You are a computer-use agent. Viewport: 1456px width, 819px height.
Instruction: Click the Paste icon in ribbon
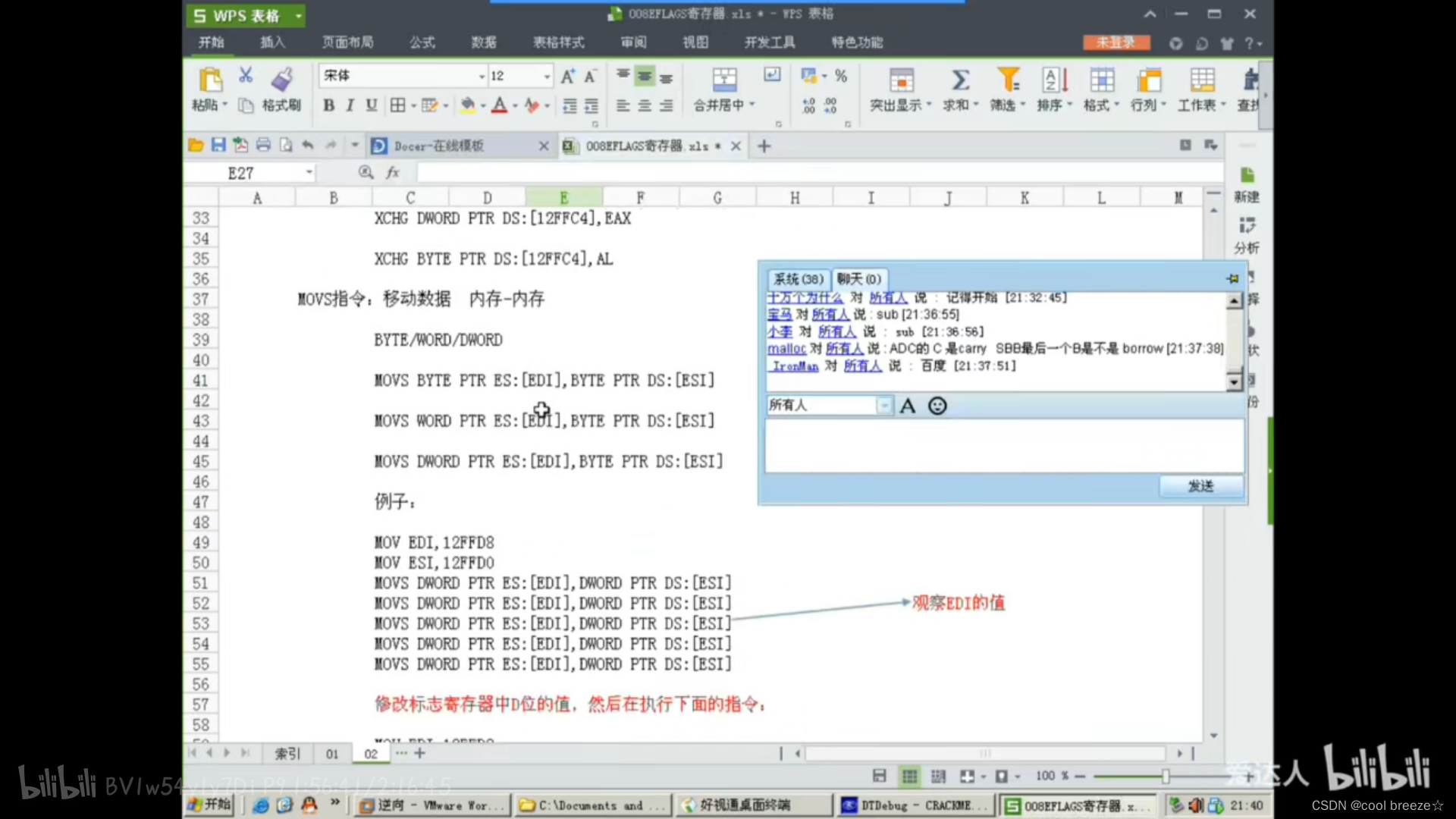coord(209,80)
